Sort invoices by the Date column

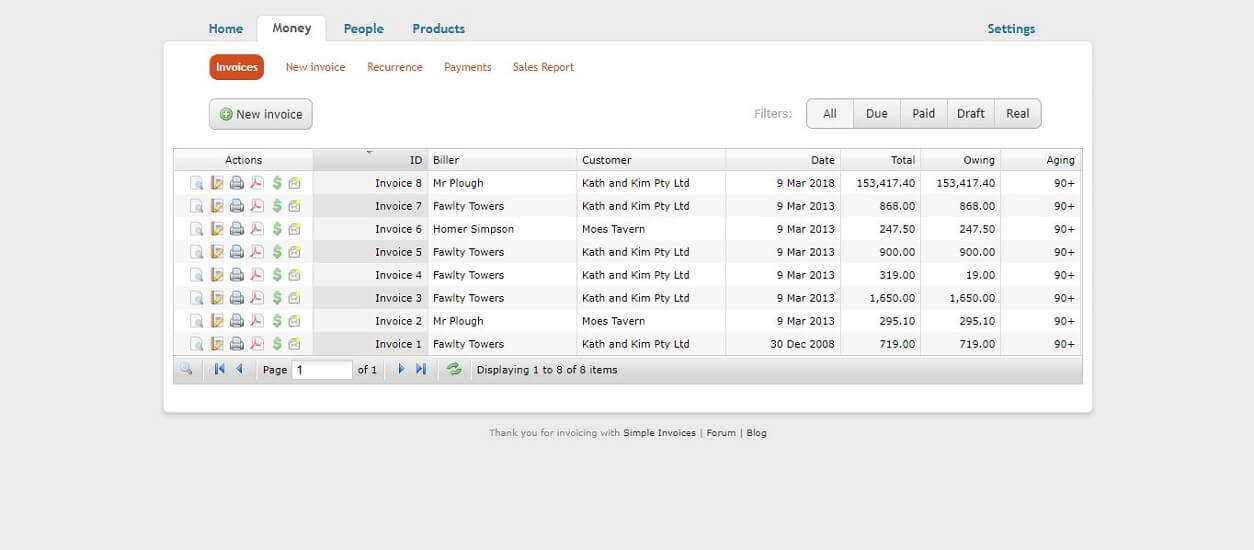783,160
